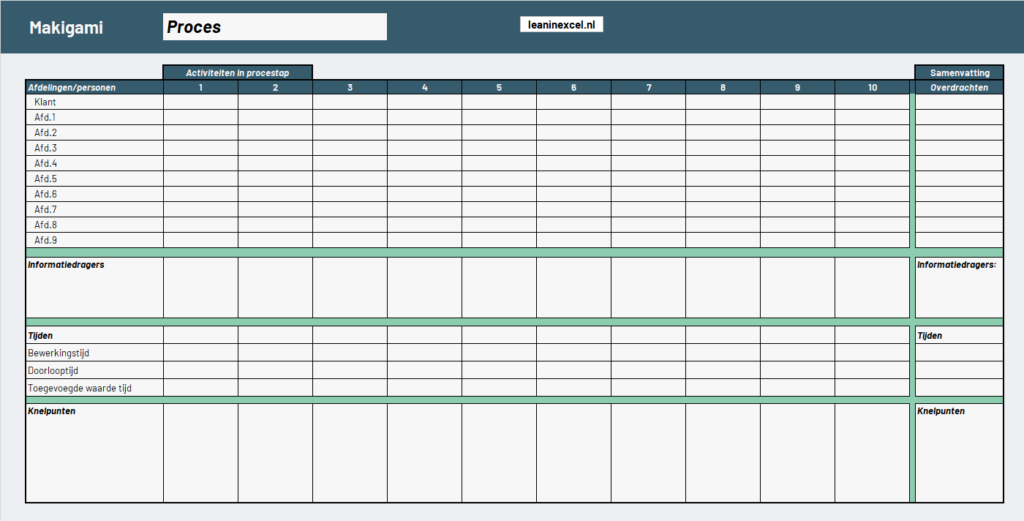Click the Afd.1 row label

tap(46, 117)
